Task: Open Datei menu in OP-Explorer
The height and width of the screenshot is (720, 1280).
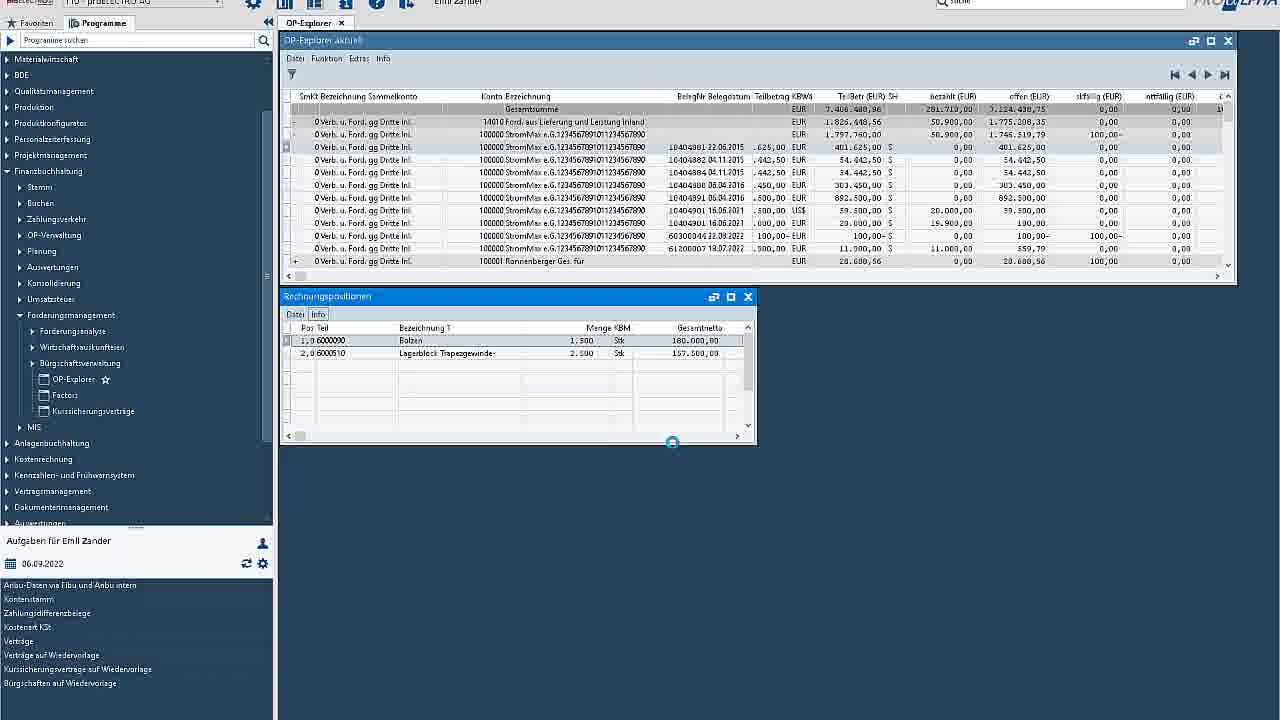Action: tap(295, 59)
